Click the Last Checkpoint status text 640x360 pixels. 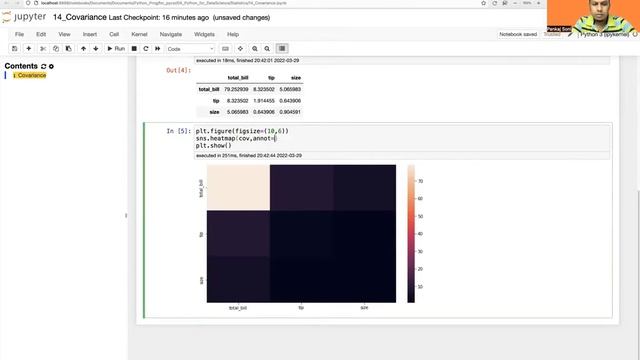point(158,18)
